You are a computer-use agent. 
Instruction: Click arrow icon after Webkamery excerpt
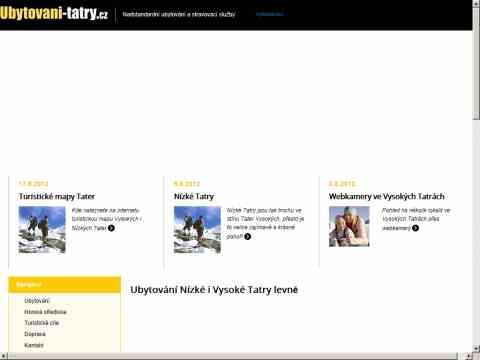pyautogui.click(x=415, y=228)
